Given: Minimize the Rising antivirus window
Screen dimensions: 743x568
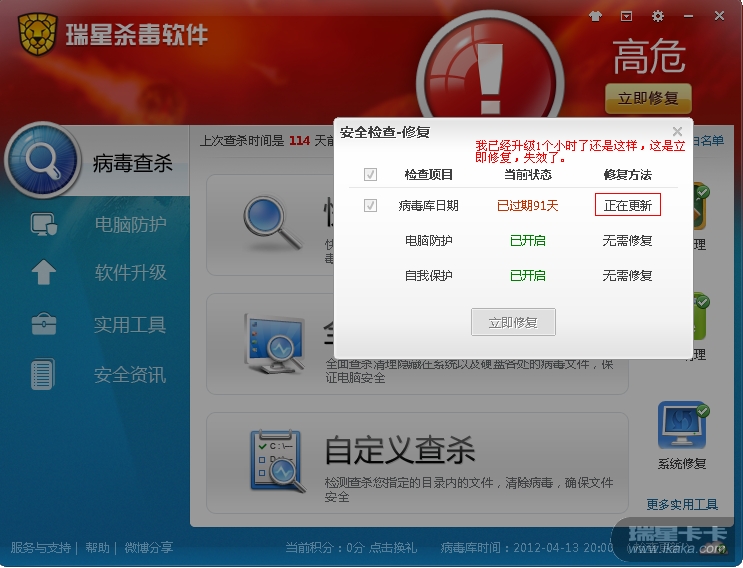Looking at the screenshot, I should tap(689, 17).
